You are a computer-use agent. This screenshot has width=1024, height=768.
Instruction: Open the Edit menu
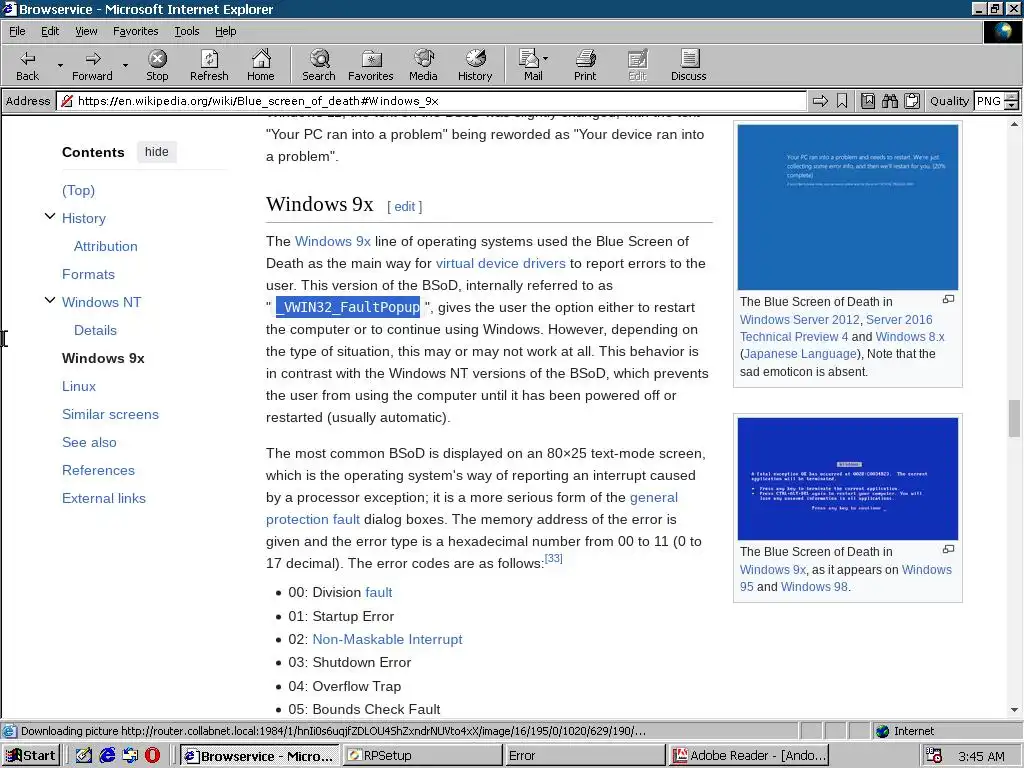click(x=50, y=31)
